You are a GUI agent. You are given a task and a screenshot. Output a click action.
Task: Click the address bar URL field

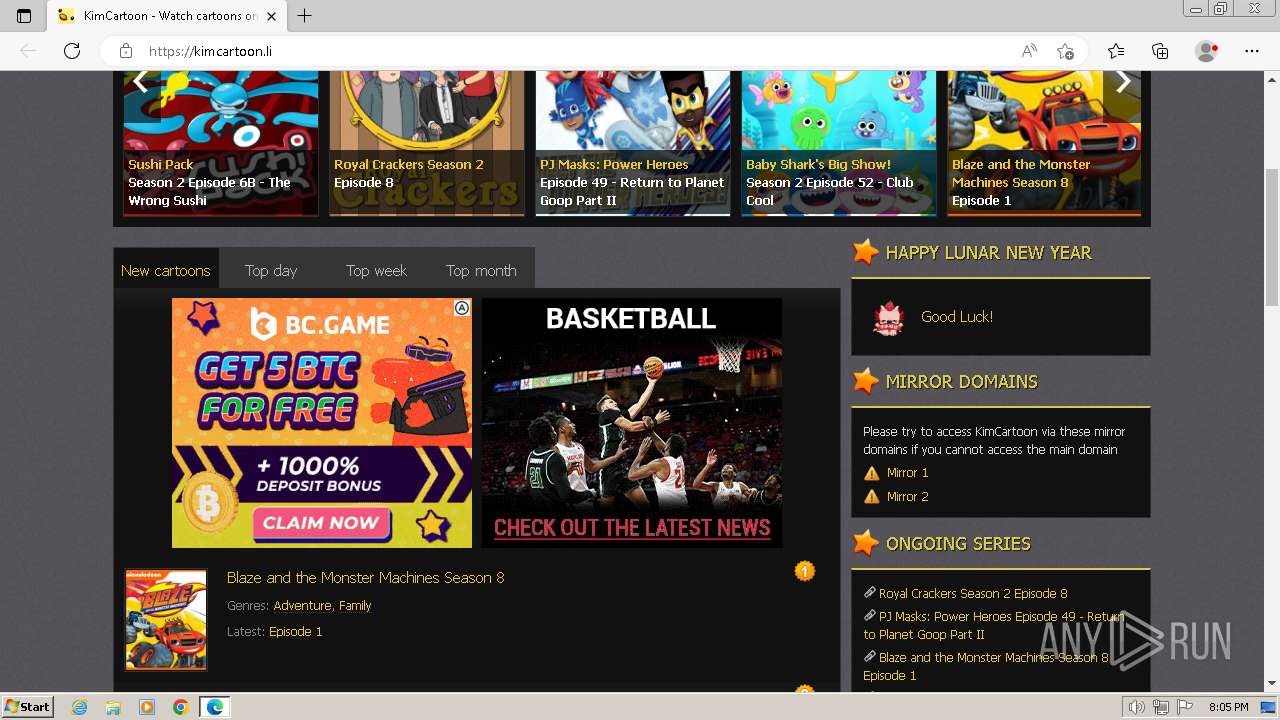tap(580, 51)
